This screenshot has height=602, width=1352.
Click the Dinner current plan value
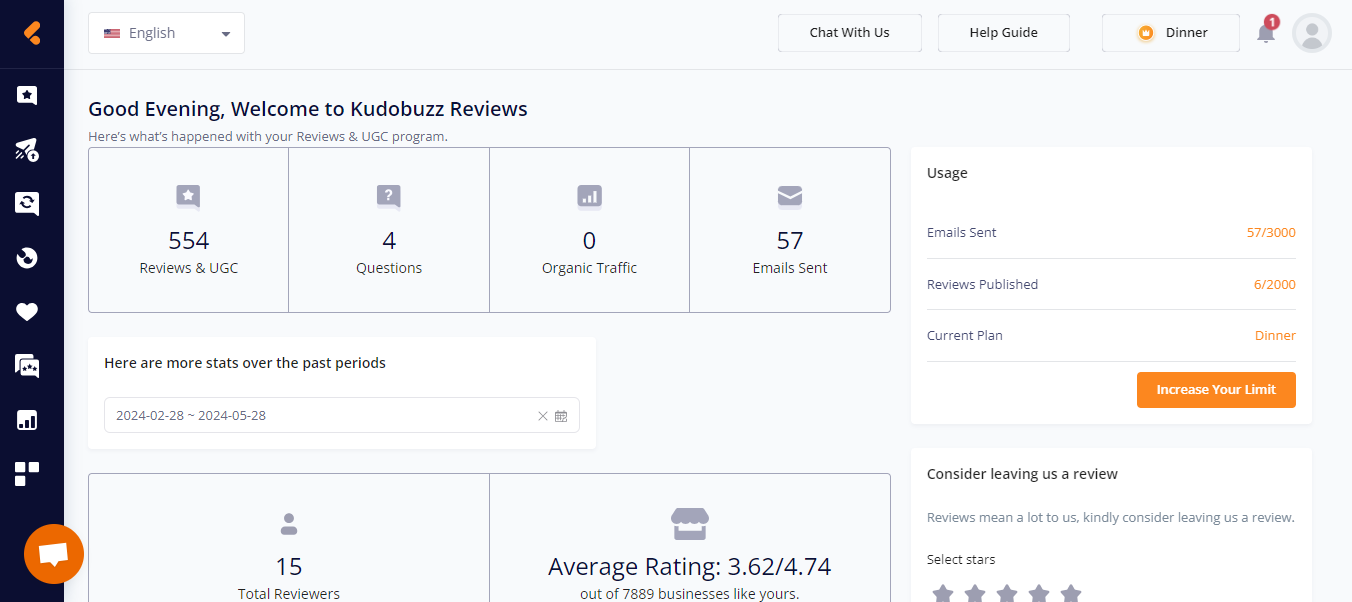point(1275,336)
